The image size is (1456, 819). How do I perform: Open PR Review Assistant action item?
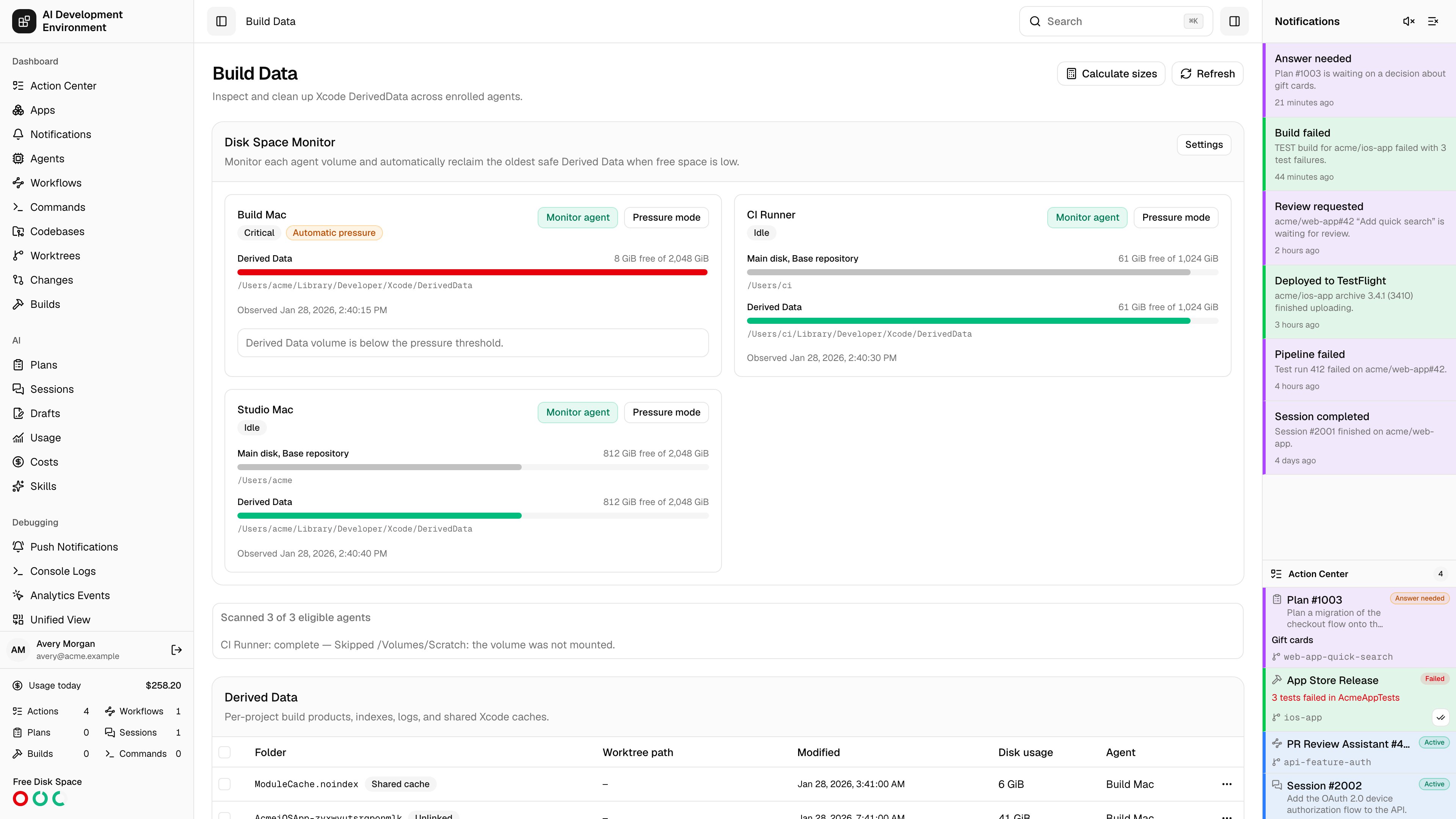[1359, 752]
